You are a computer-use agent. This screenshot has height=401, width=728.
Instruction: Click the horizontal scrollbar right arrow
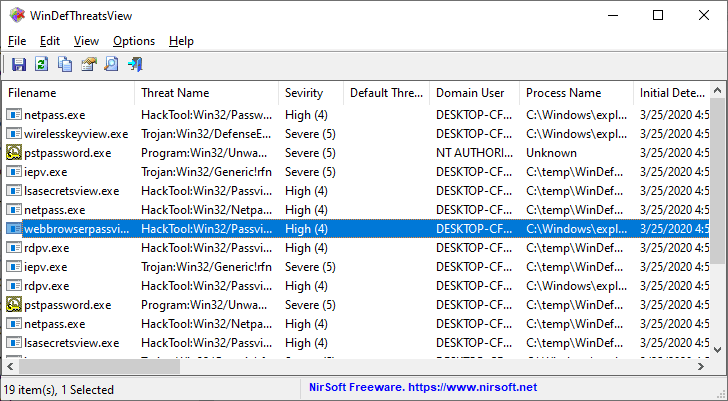[702, 366]
